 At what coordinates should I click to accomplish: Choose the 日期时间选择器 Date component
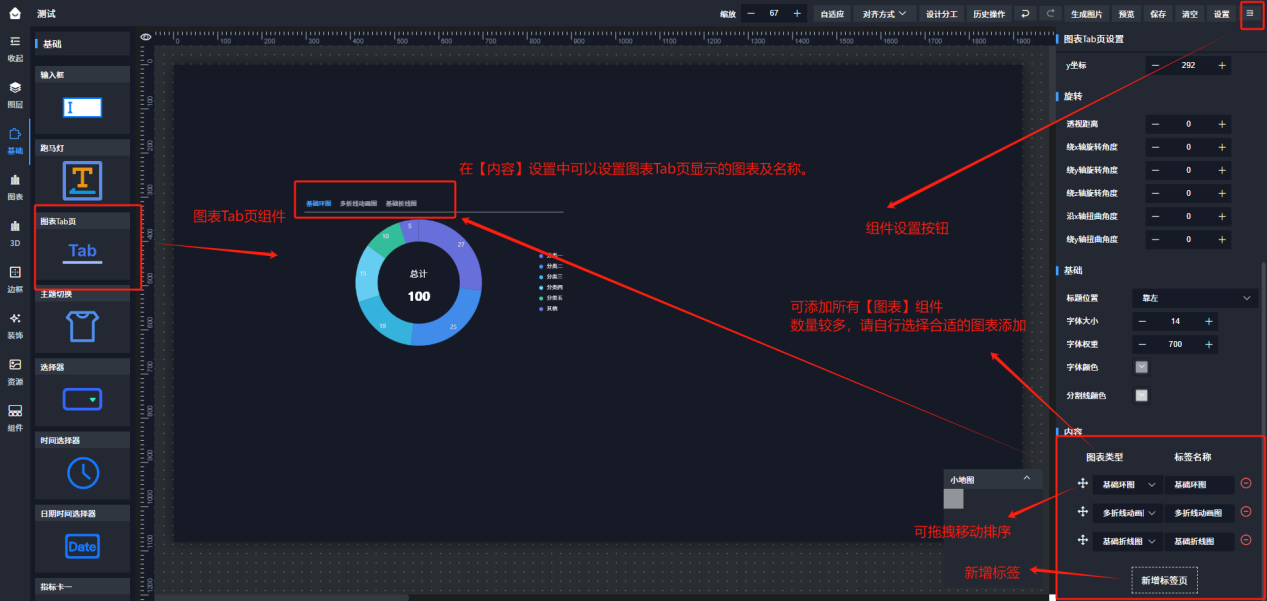[82, 538]
